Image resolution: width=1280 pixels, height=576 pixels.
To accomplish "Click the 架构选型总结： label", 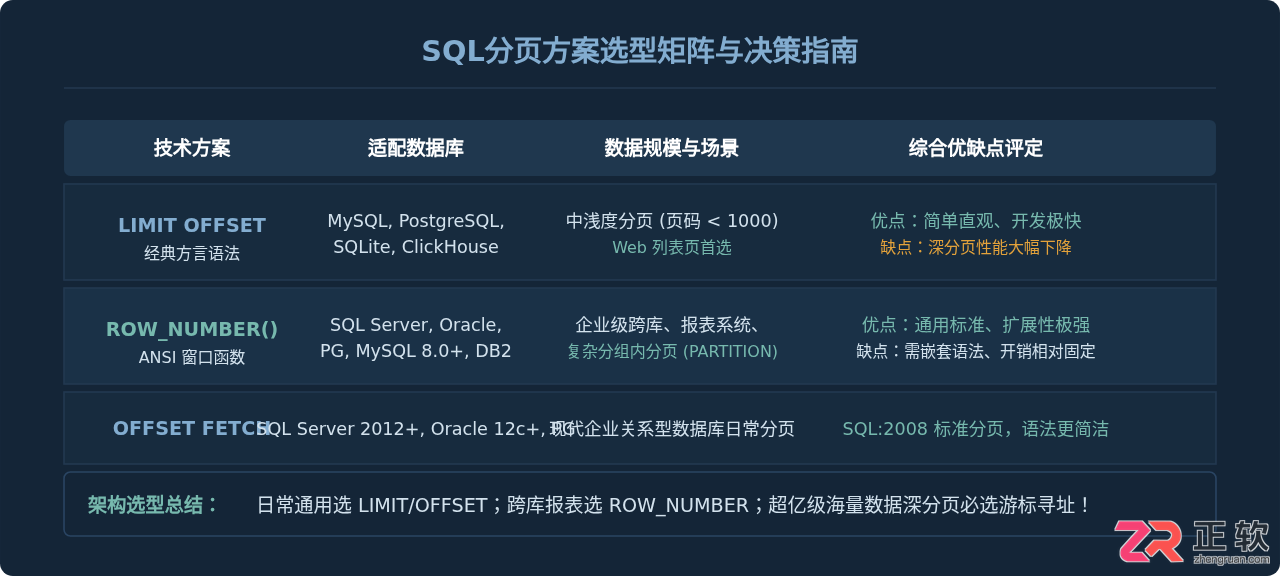I will tap(154, 505).
